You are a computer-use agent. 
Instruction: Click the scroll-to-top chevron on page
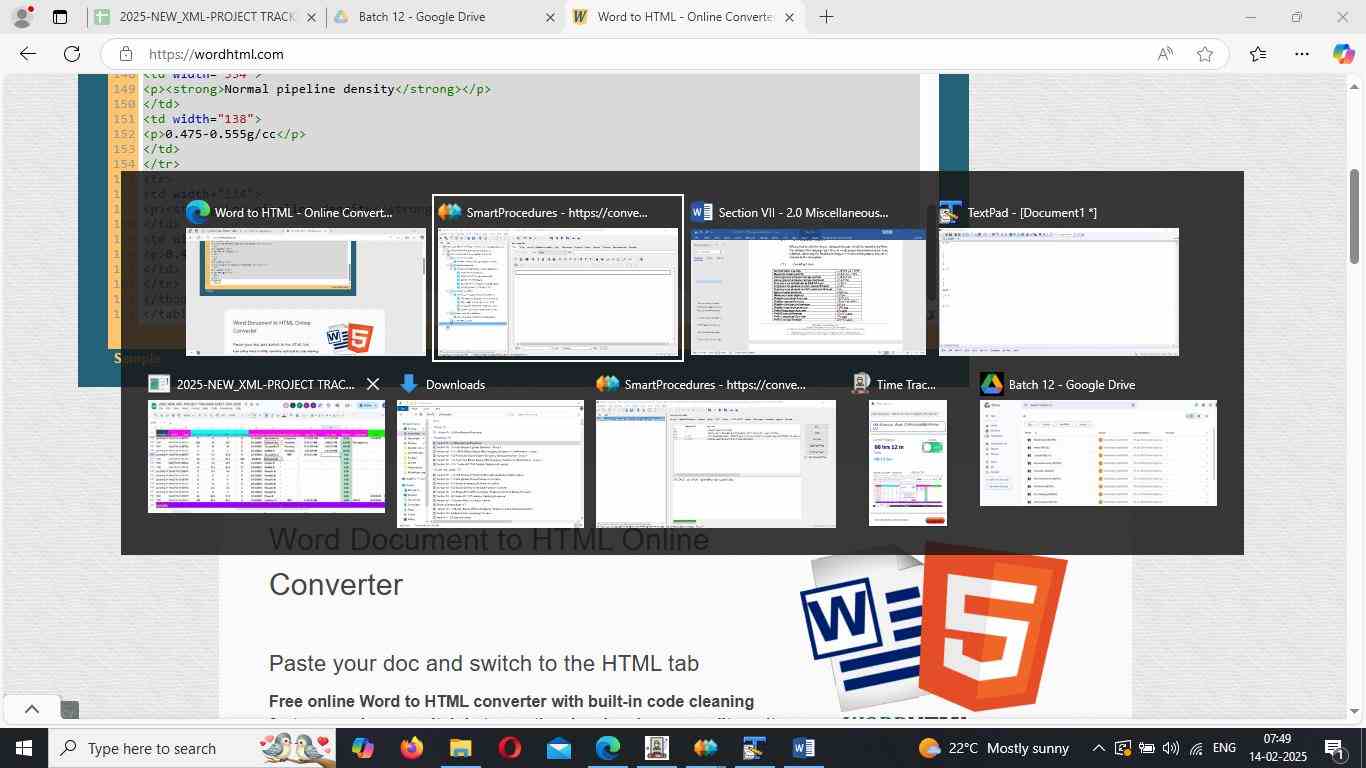[x=32, y=709]
